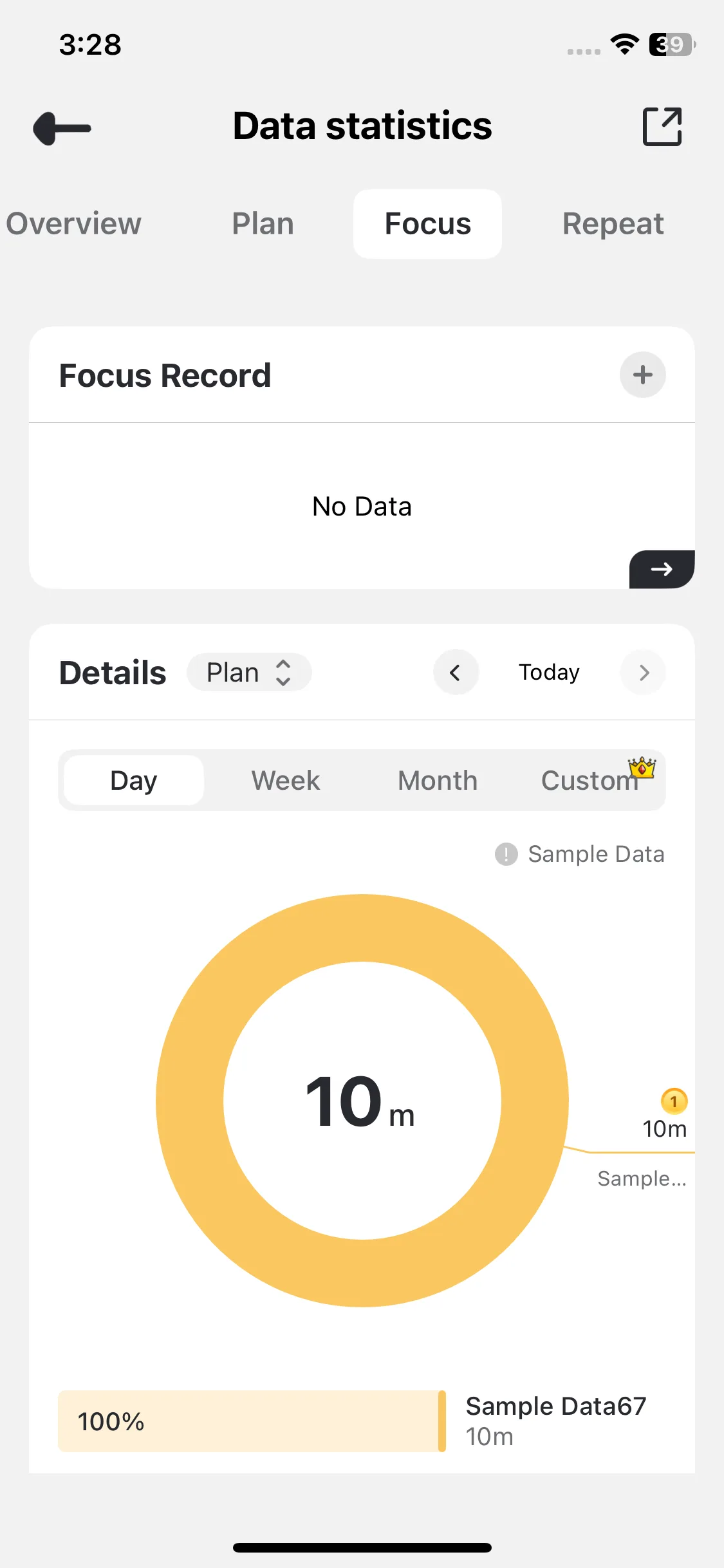The image size is (724, 1568).
Task: Switch to Week range segment
Action: [x=286, y=780]
